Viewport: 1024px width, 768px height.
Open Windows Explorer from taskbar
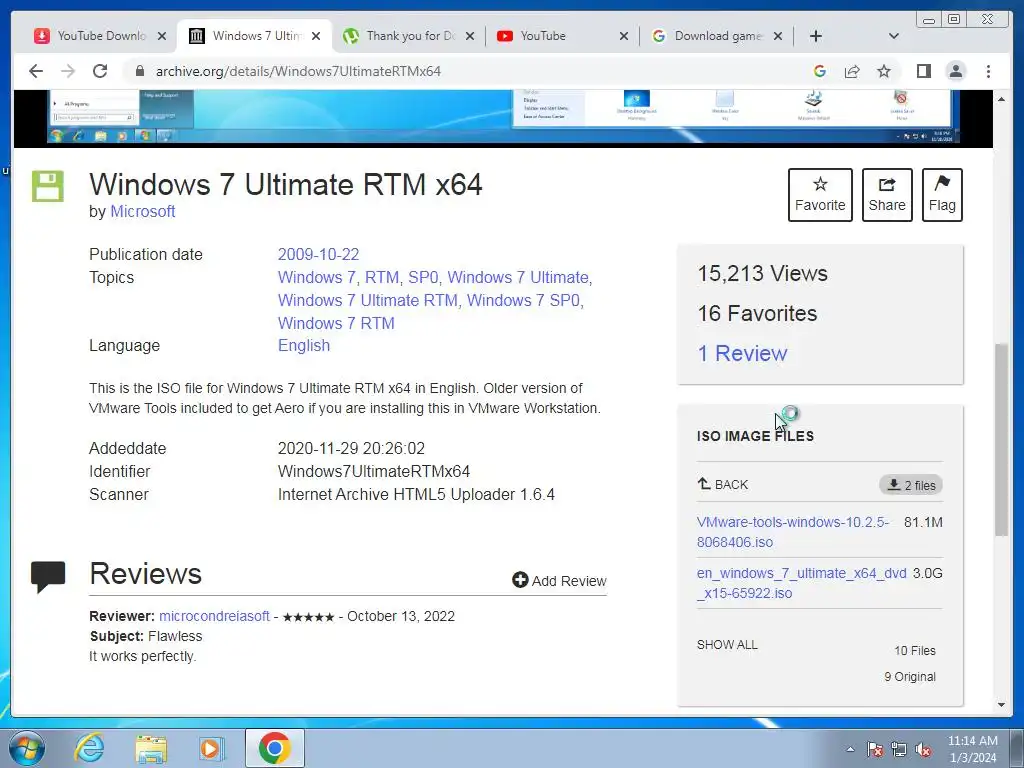coord(151,748)
